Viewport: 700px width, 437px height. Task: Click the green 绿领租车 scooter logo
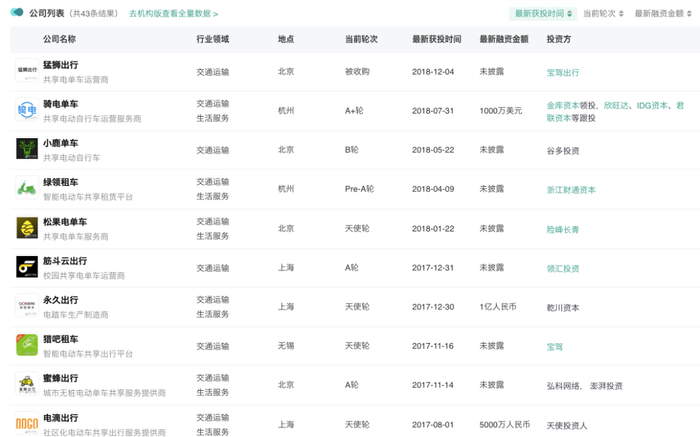[x=27, y=189]
